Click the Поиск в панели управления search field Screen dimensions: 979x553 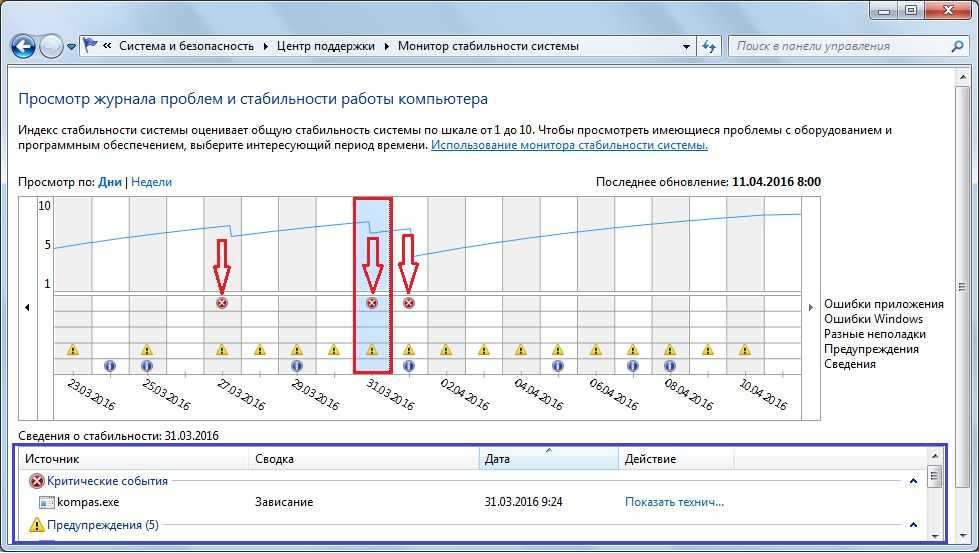tap(835, 46)
